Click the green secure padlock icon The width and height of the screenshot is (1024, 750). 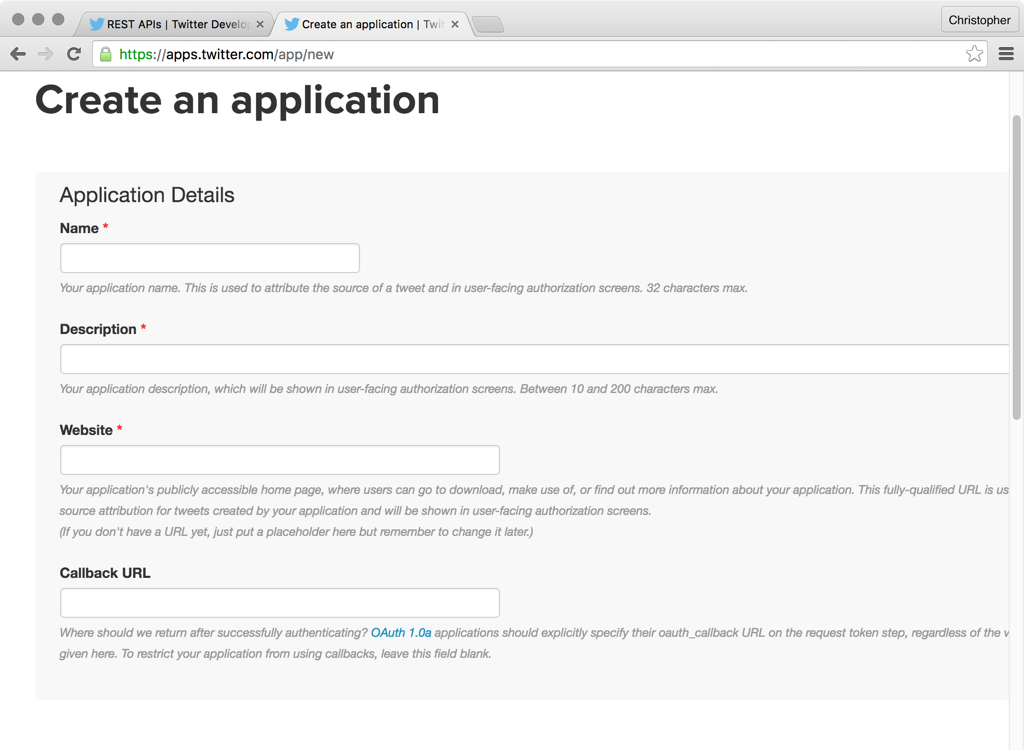105,54
